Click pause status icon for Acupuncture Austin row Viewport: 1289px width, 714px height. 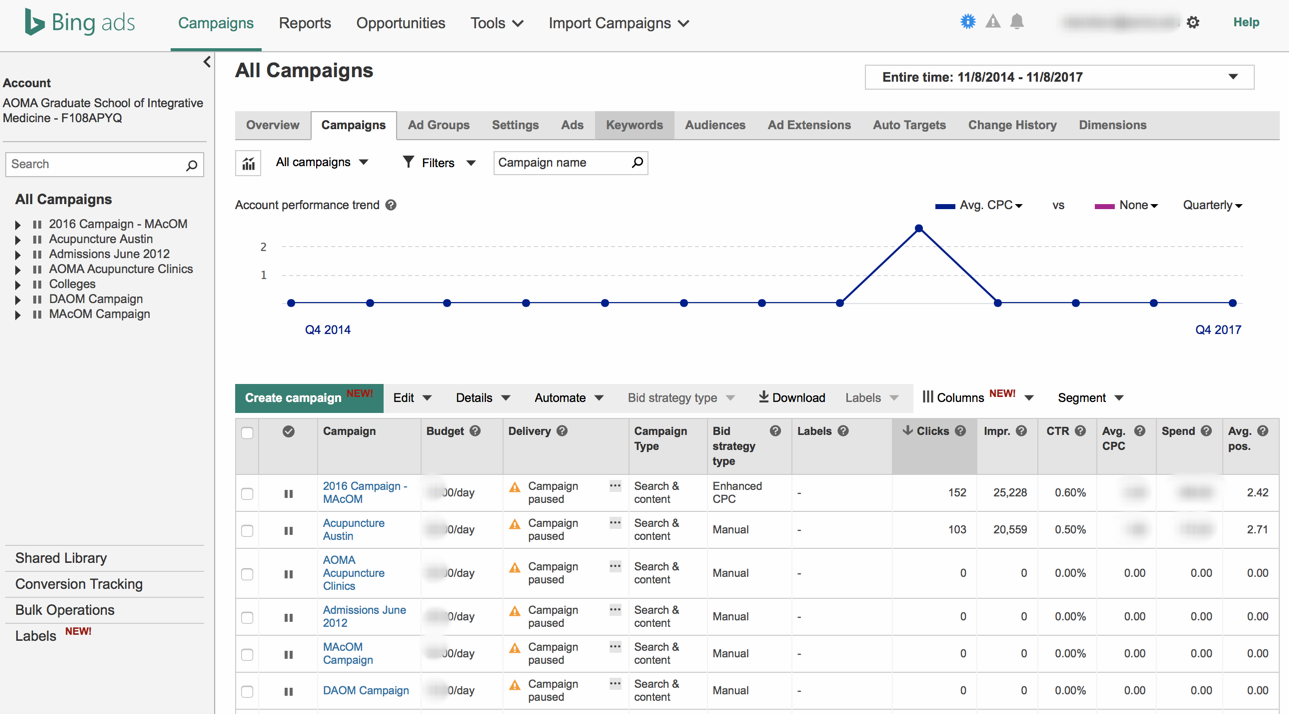tap(288, 531)
